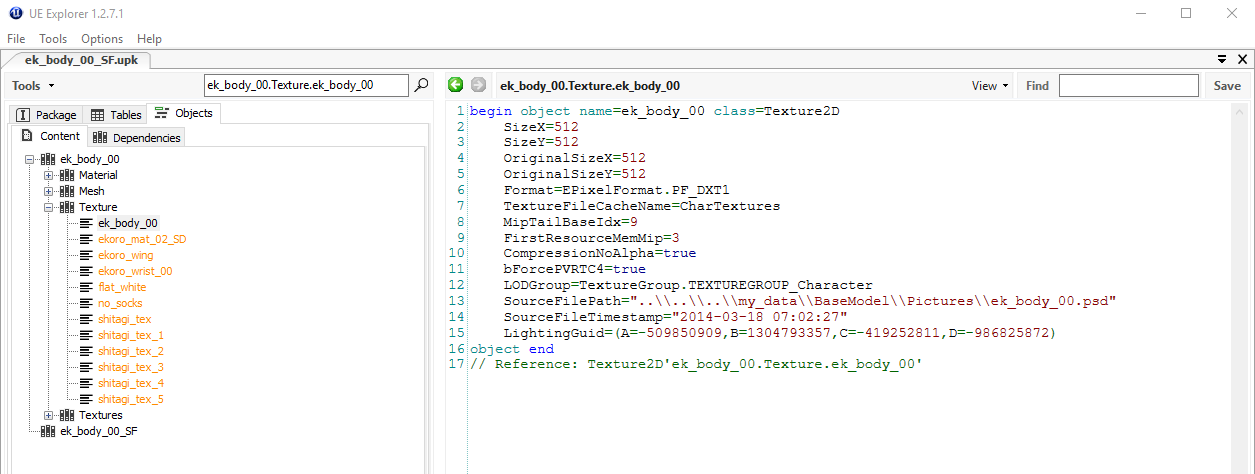Viewport: 1255px width, 474px height.
Task: Expand the Material tree node
Action: [48, 175]
